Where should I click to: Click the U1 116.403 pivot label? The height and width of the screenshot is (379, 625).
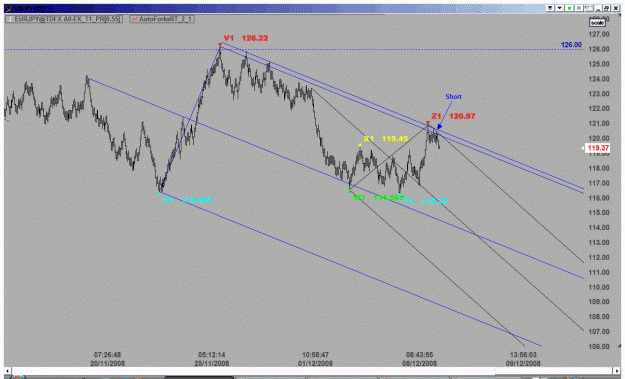(x=188, y=200)
